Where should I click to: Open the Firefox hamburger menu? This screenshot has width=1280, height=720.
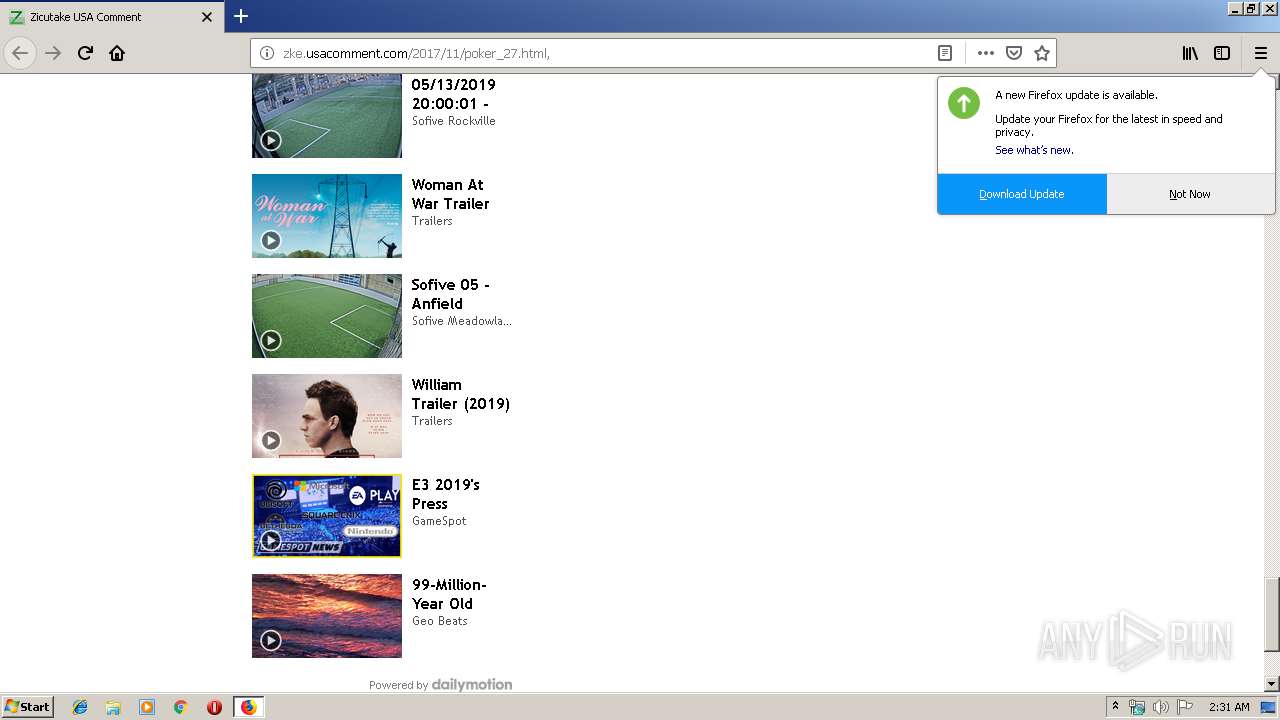click(1261, 53)
